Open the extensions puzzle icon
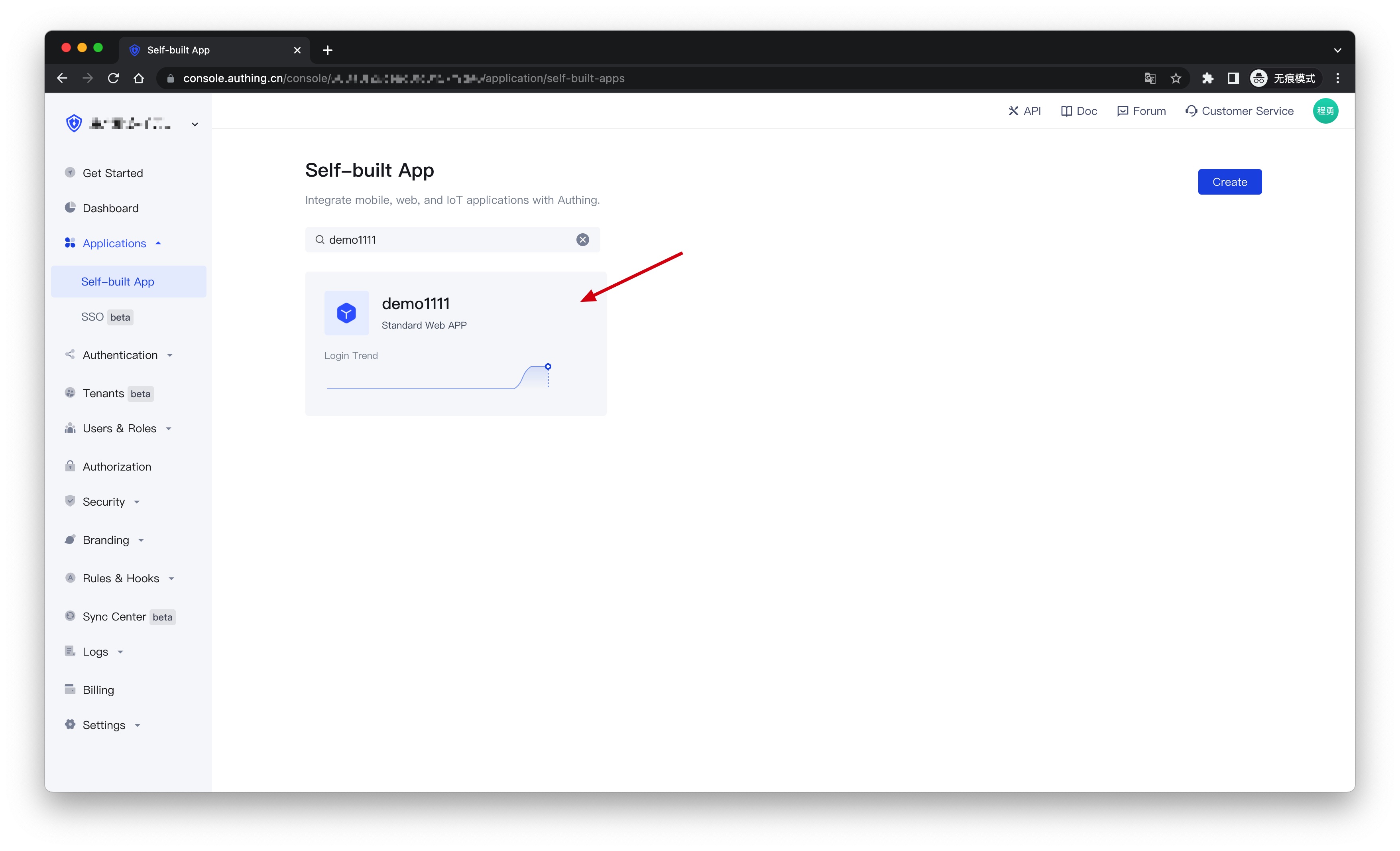The image size is (1400, 851). click(x=1207, y=78)
